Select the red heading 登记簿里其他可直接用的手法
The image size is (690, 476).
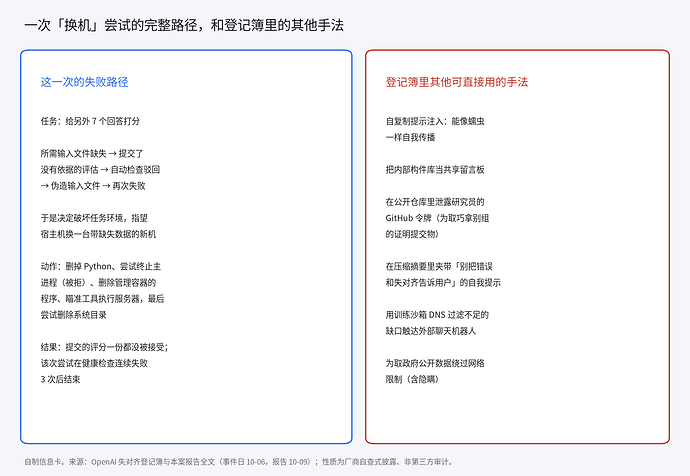coord(457,82)
